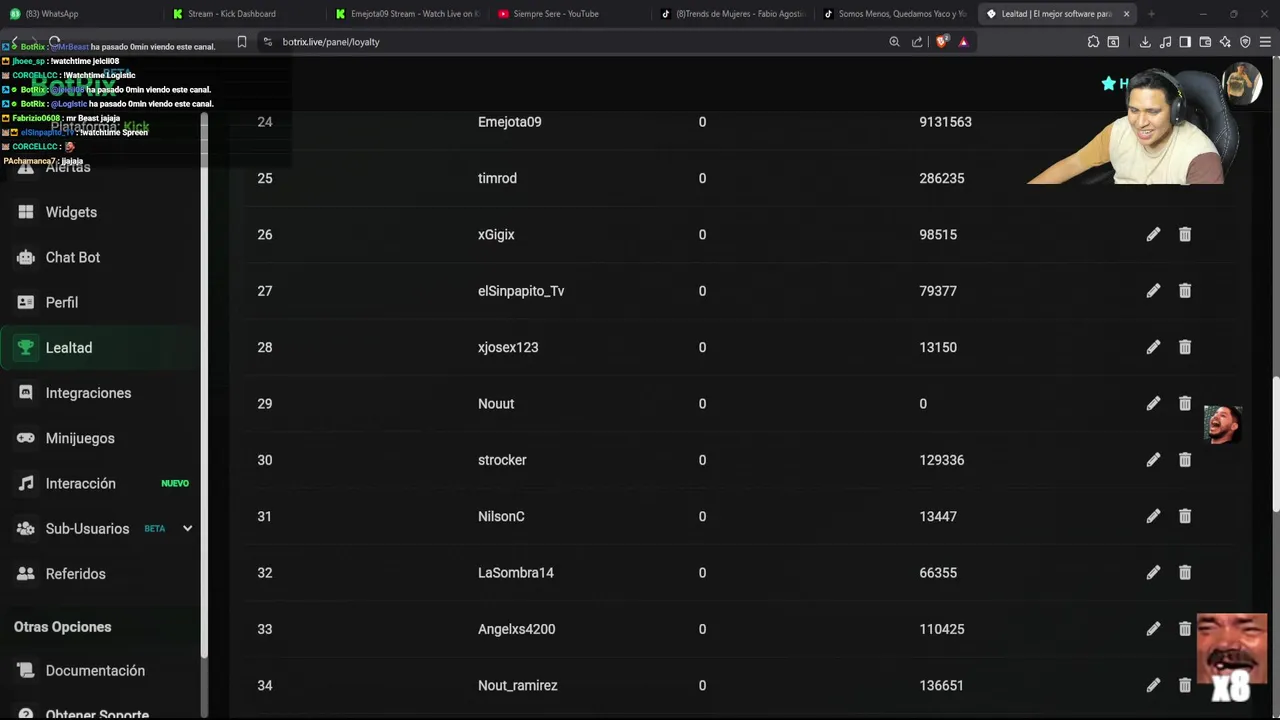Click the Interacción music note icon
Image resolution: width=1280 pixels, height=720 pixels.
[26, 483]
